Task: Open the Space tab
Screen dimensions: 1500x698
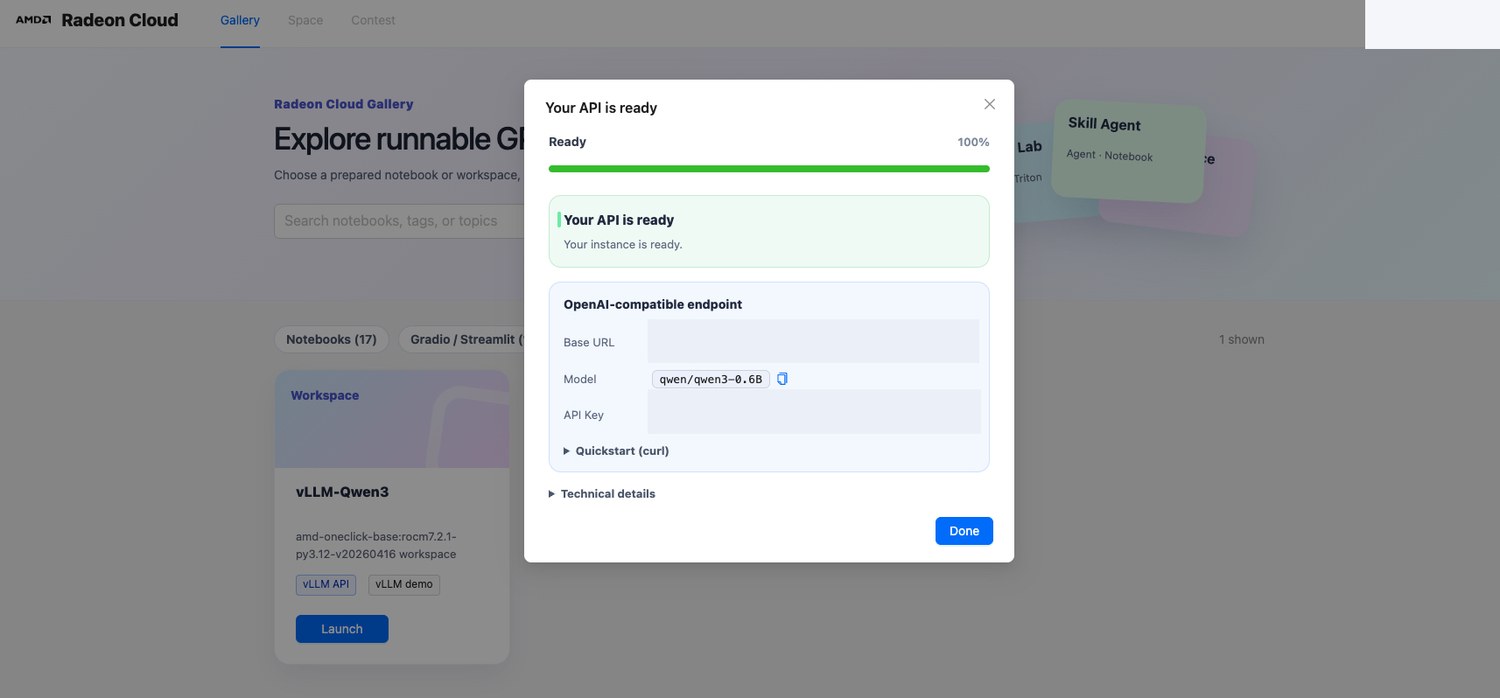Action: click(x=305, y=20)
